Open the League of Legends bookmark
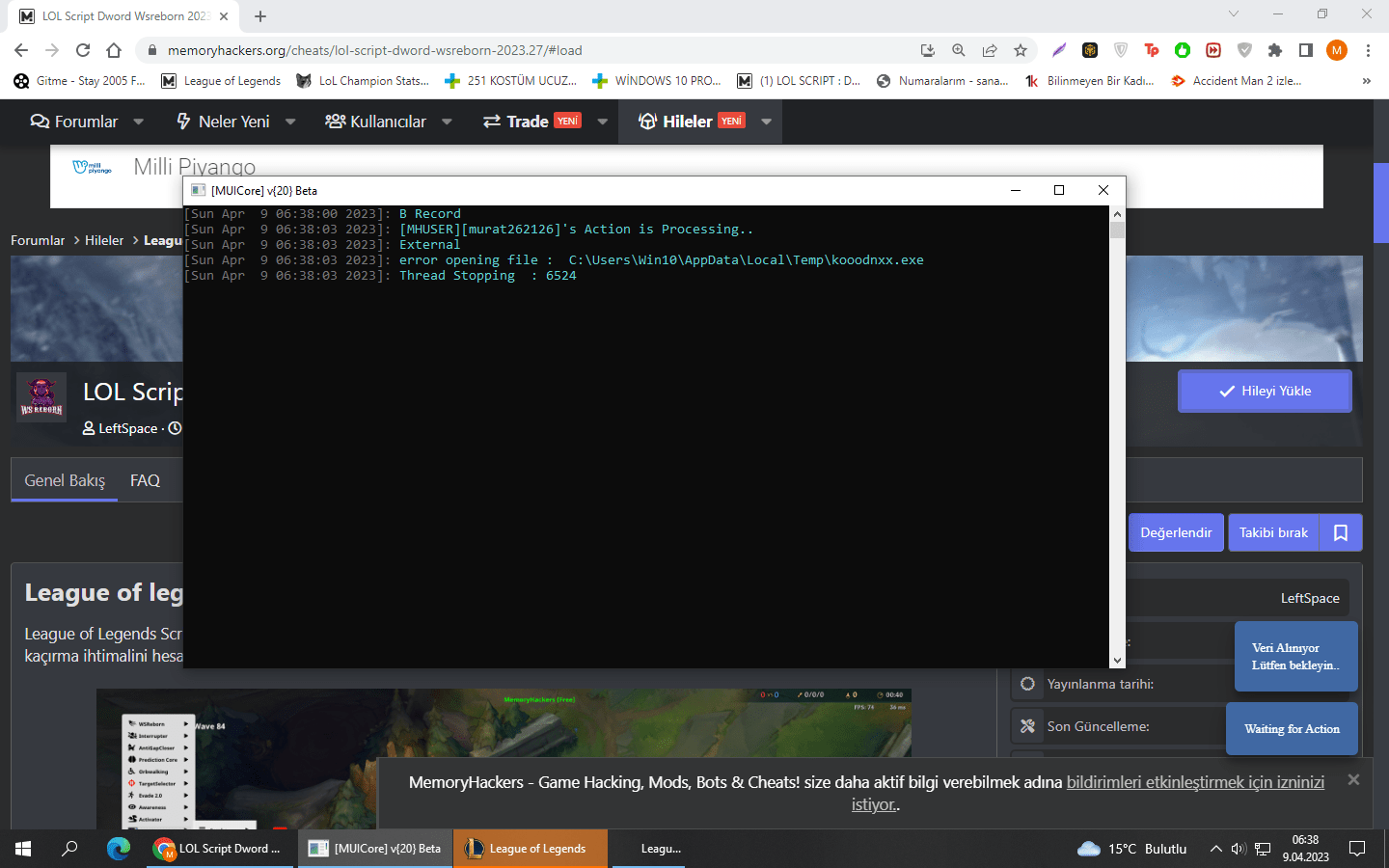The image size is (1389, 868). pos(221,81)
